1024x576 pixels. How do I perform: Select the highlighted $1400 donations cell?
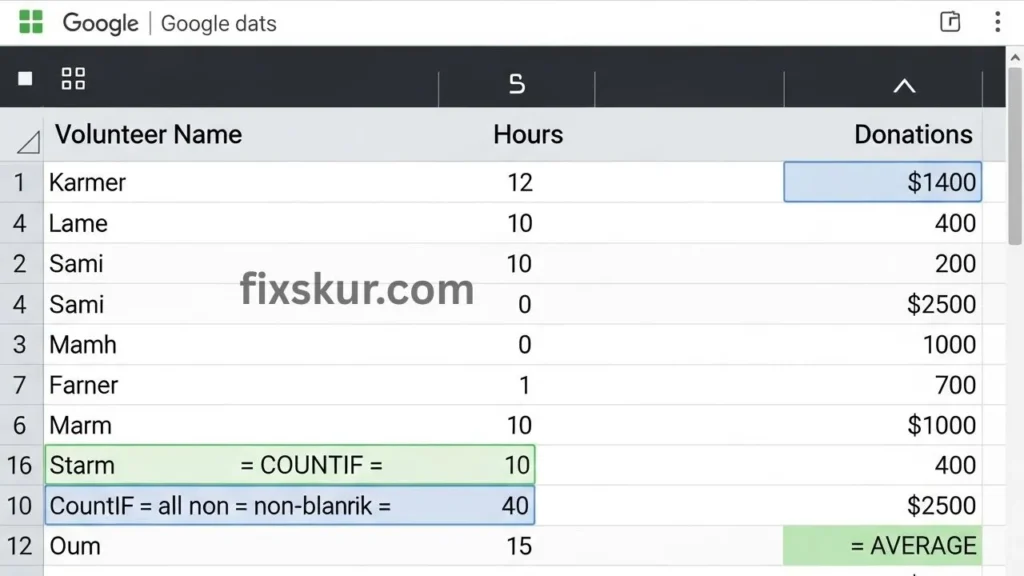pyautogui.click(x=882, y=182)
